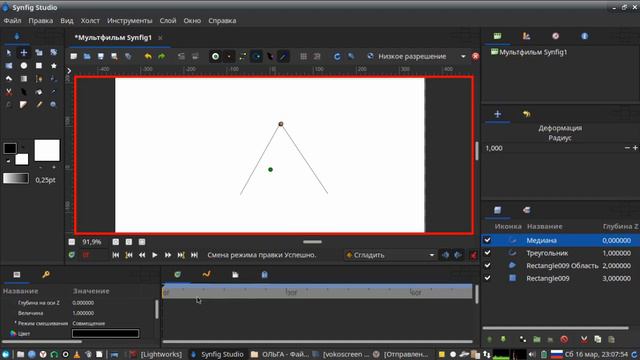The height and width of the screenshot is (360, 640).
Task: Toggle animation mode red icon
Action: pos(473,255)
